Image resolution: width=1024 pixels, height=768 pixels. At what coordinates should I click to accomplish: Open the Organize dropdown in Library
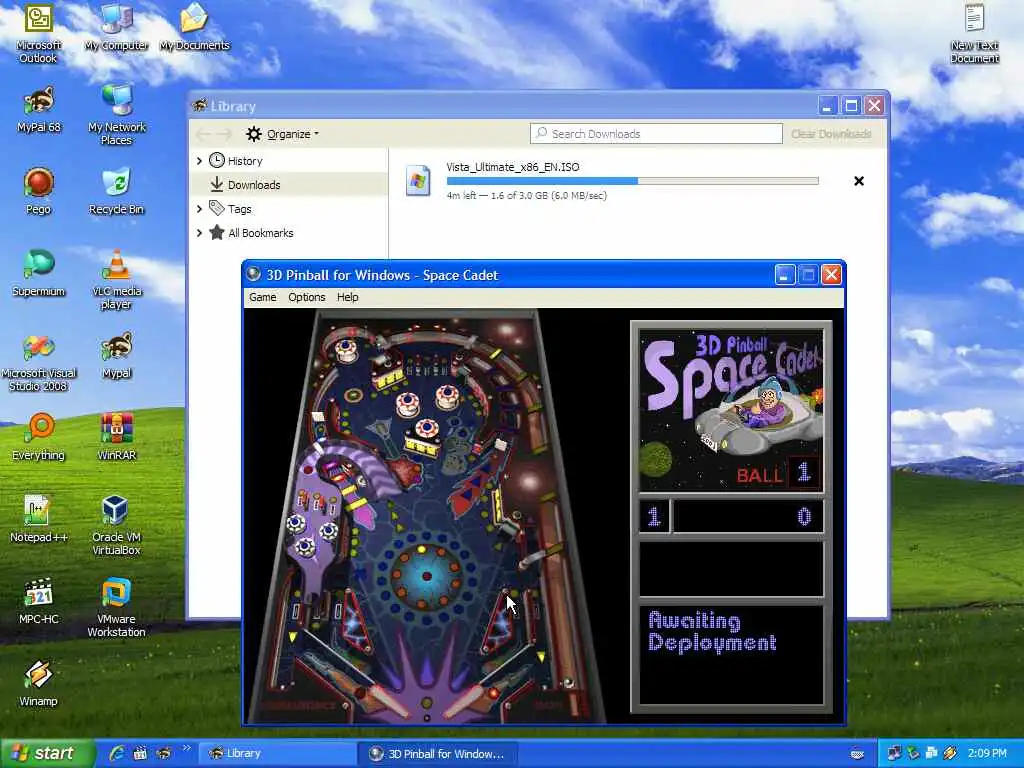click(x=282, y=134)
